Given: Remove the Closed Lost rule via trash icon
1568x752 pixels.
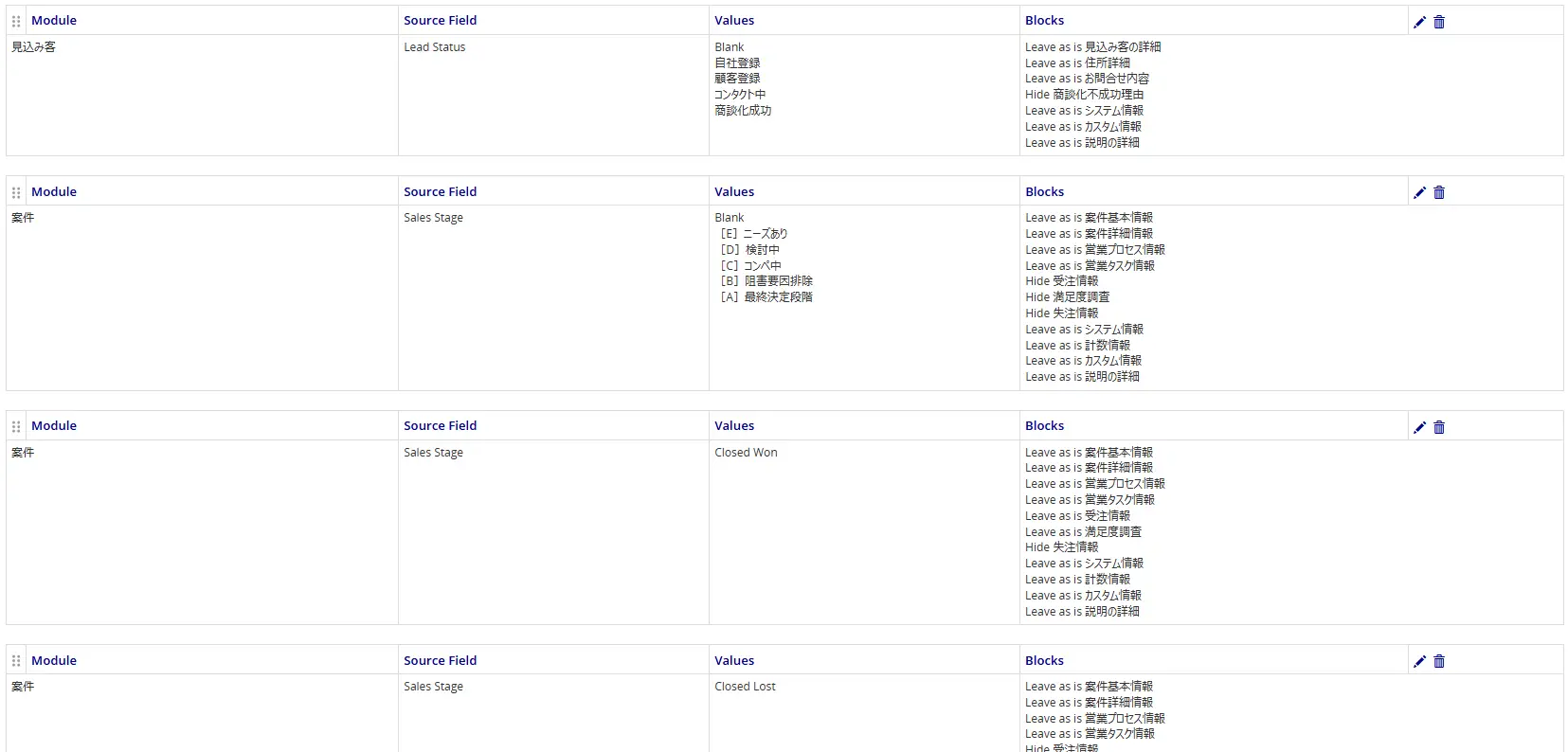Looking at the screenshot, I should tap(1439, 661).
